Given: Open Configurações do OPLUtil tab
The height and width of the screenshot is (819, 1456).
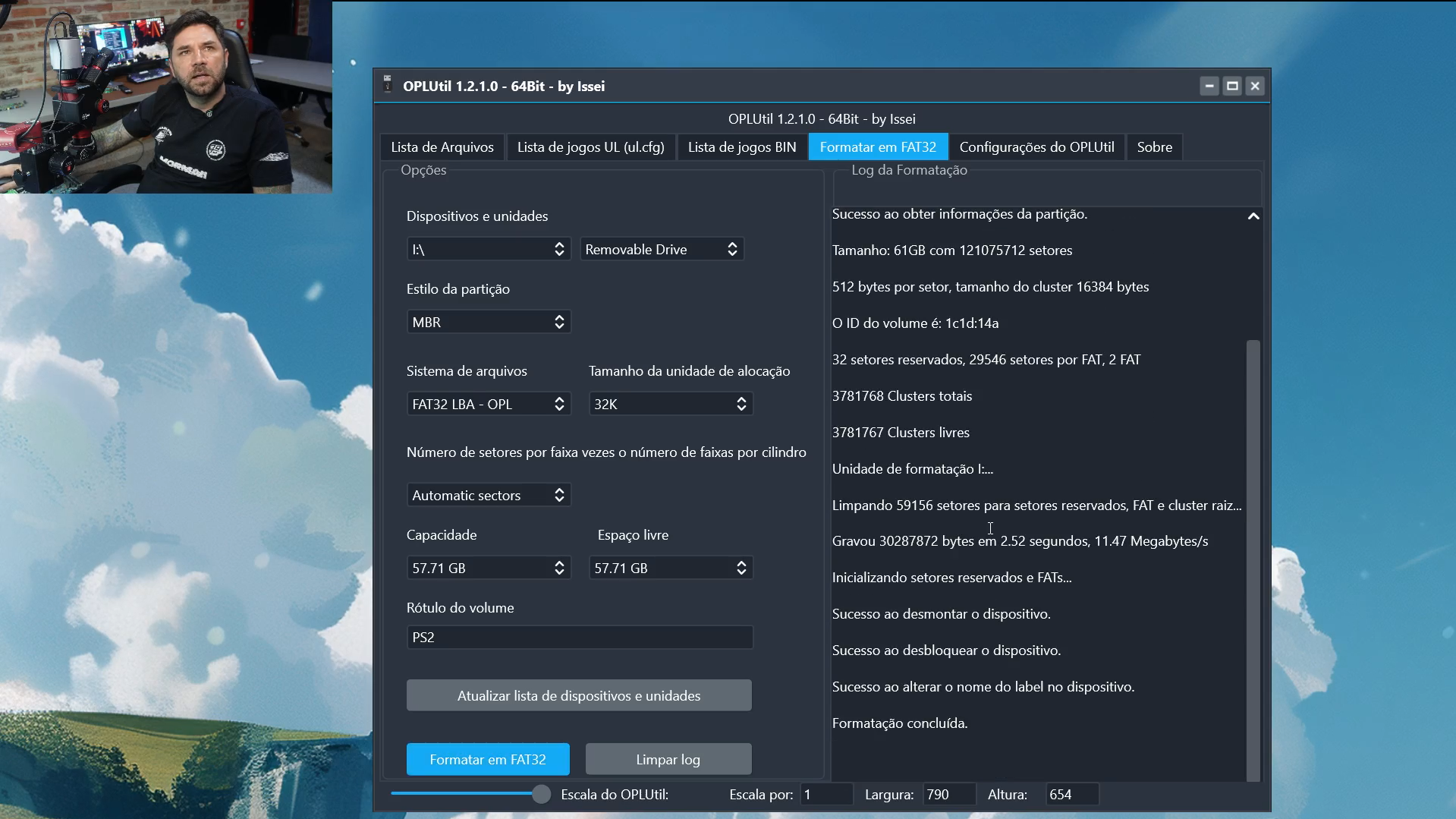Looking at the screenshot, I should click(x=1036, y=146).
